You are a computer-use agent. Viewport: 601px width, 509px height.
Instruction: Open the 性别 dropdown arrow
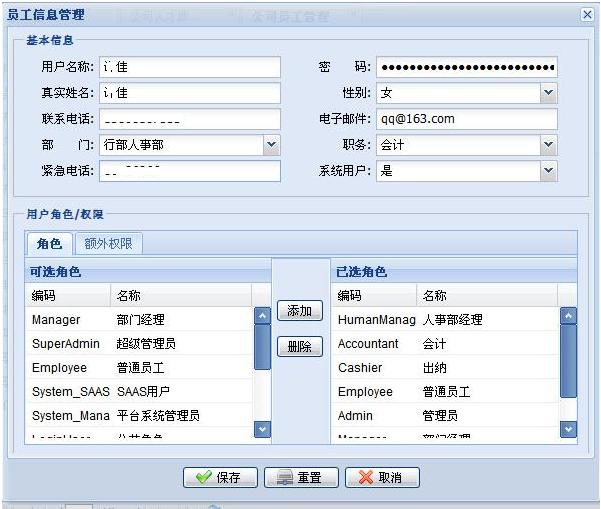click(548, 93)
